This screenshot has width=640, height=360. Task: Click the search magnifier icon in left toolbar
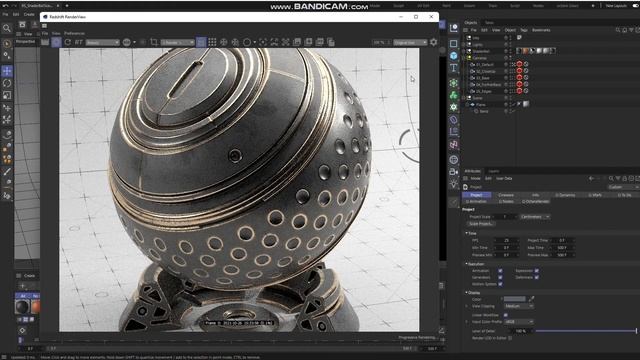(7, 28)
